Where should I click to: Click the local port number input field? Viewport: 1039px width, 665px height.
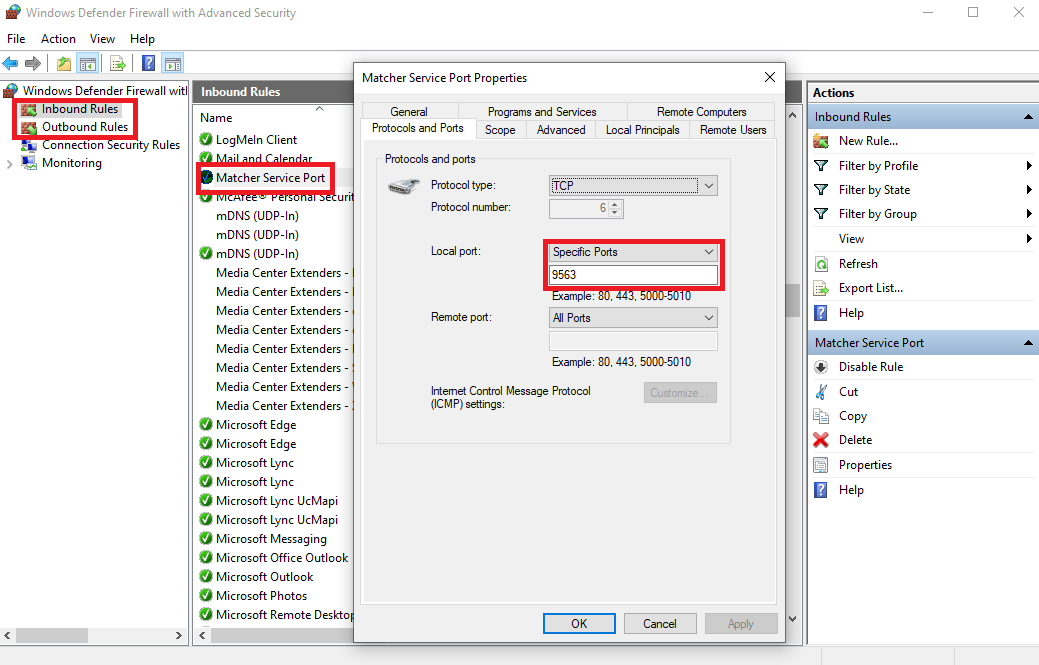click(633, 275)
